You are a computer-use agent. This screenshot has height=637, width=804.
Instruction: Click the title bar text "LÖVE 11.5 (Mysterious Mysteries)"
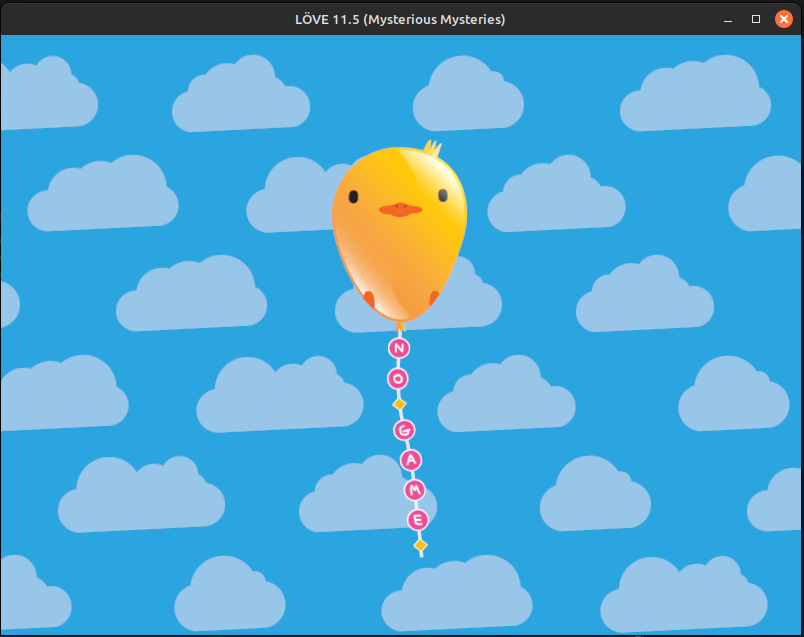tap(400, 19)
